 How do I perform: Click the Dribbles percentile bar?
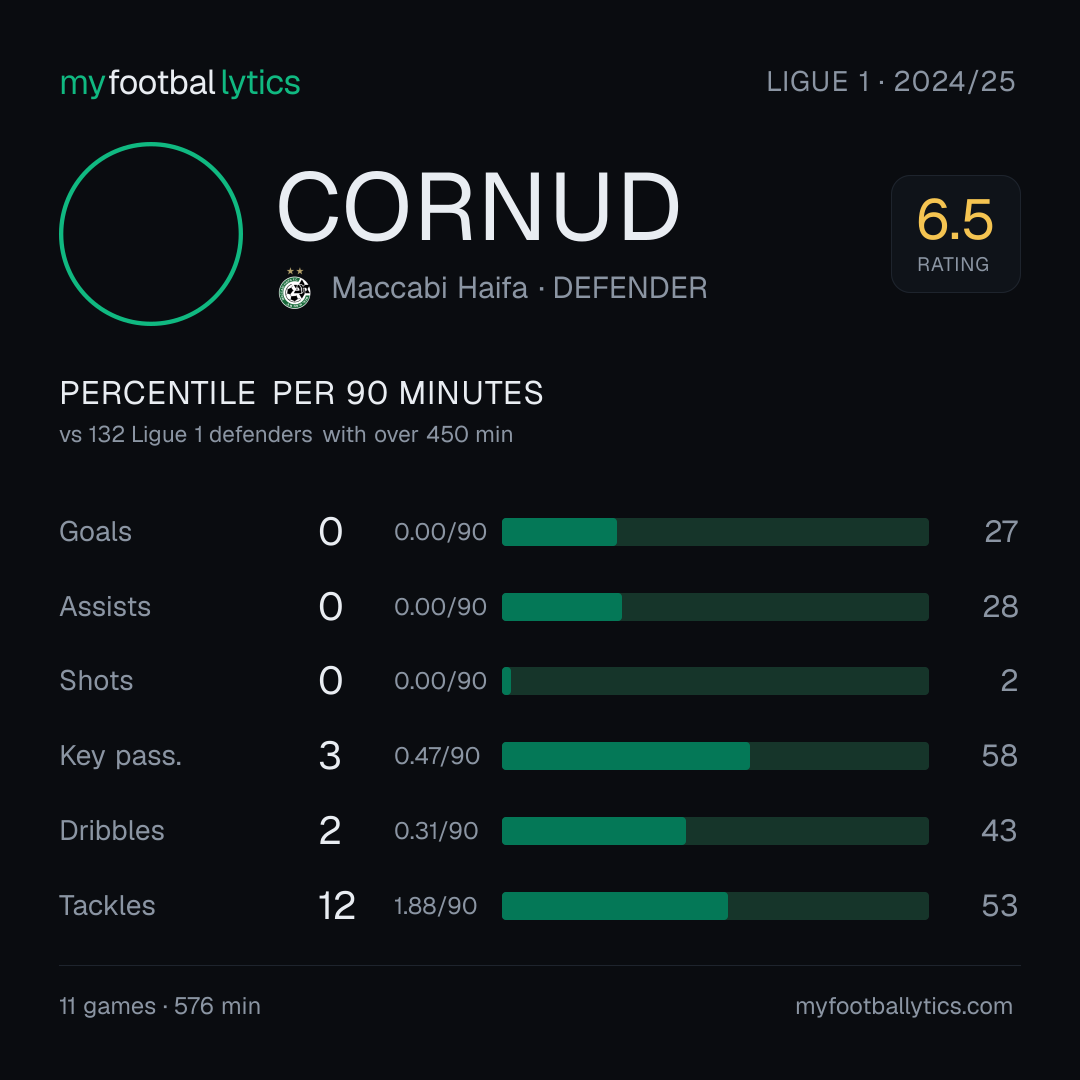[715, 831]
